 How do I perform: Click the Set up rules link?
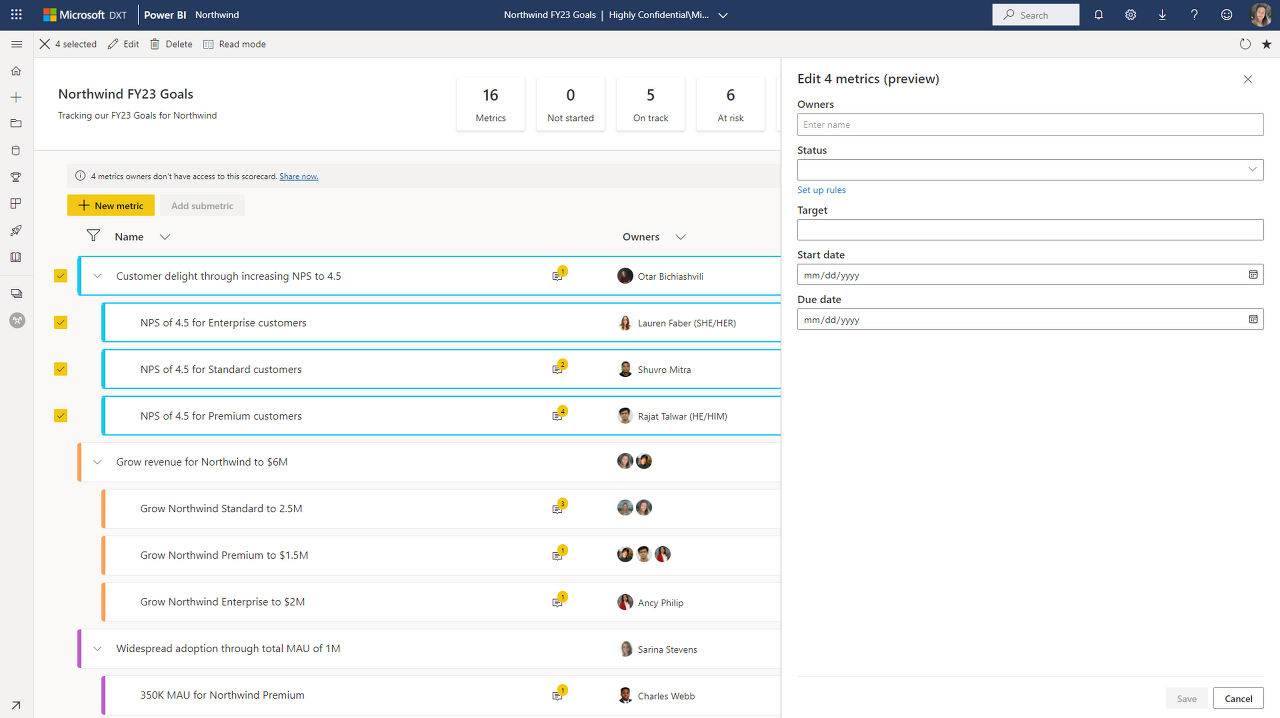[821, 190]
